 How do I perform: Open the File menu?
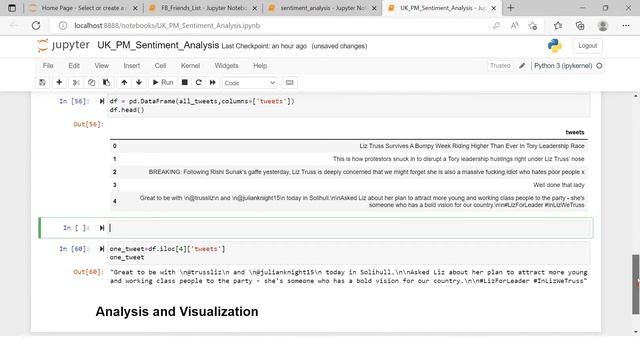point(48,66)
